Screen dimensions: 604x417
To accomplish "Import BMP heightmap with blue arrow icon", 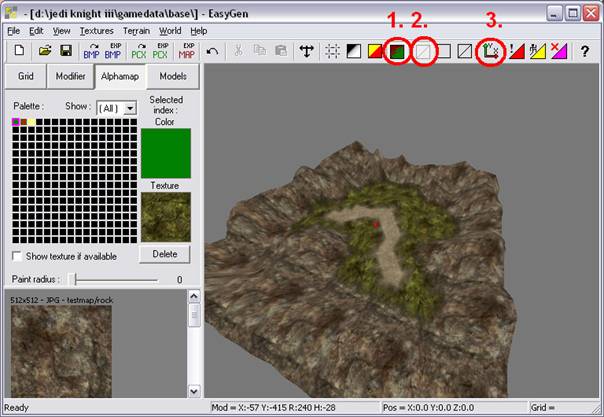I will click(91, 51).
